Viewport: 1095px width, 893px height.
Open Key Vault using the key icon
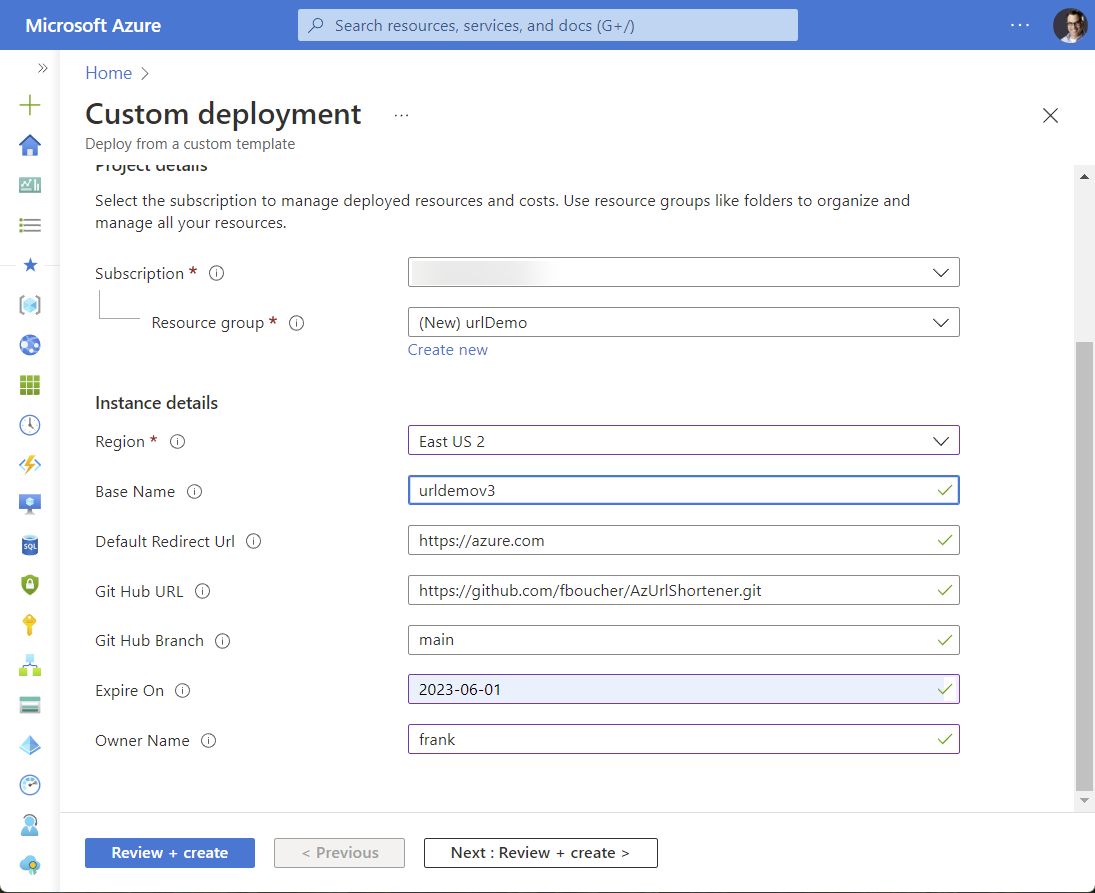tap(29, 624)
